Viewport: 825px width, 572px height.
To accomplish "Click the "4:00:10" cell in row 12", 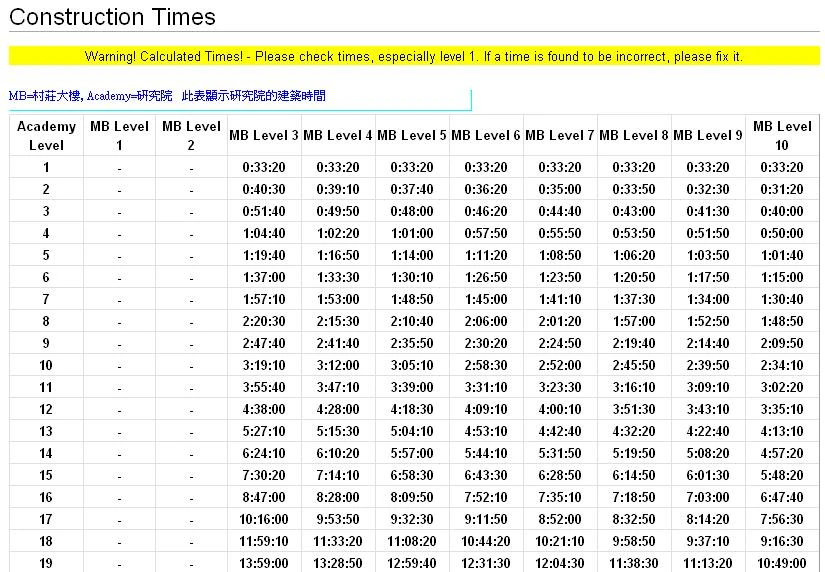I will (x=560, y=409).
